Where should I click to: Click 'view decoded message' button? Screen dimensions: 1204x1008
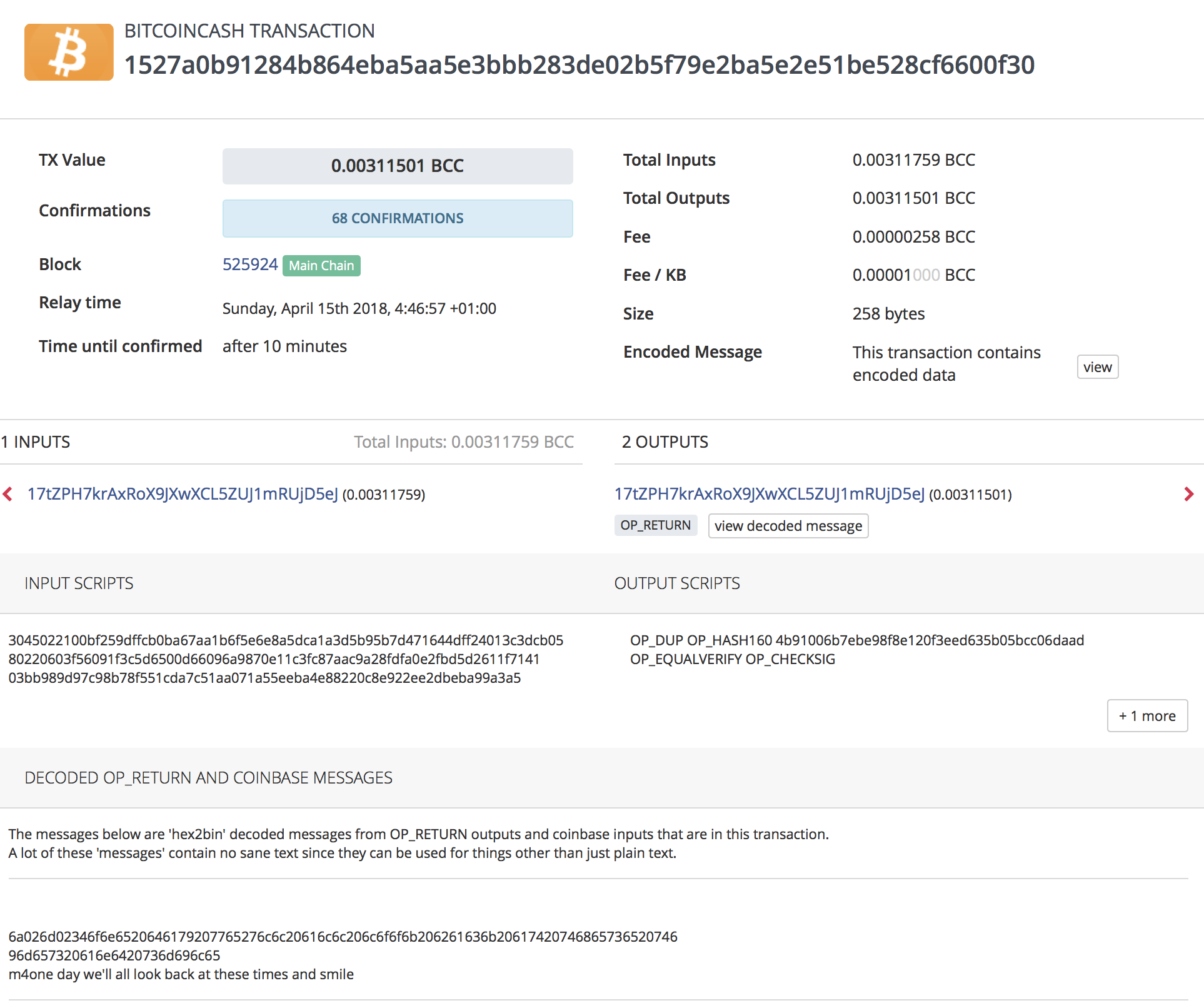coord(788,526)
